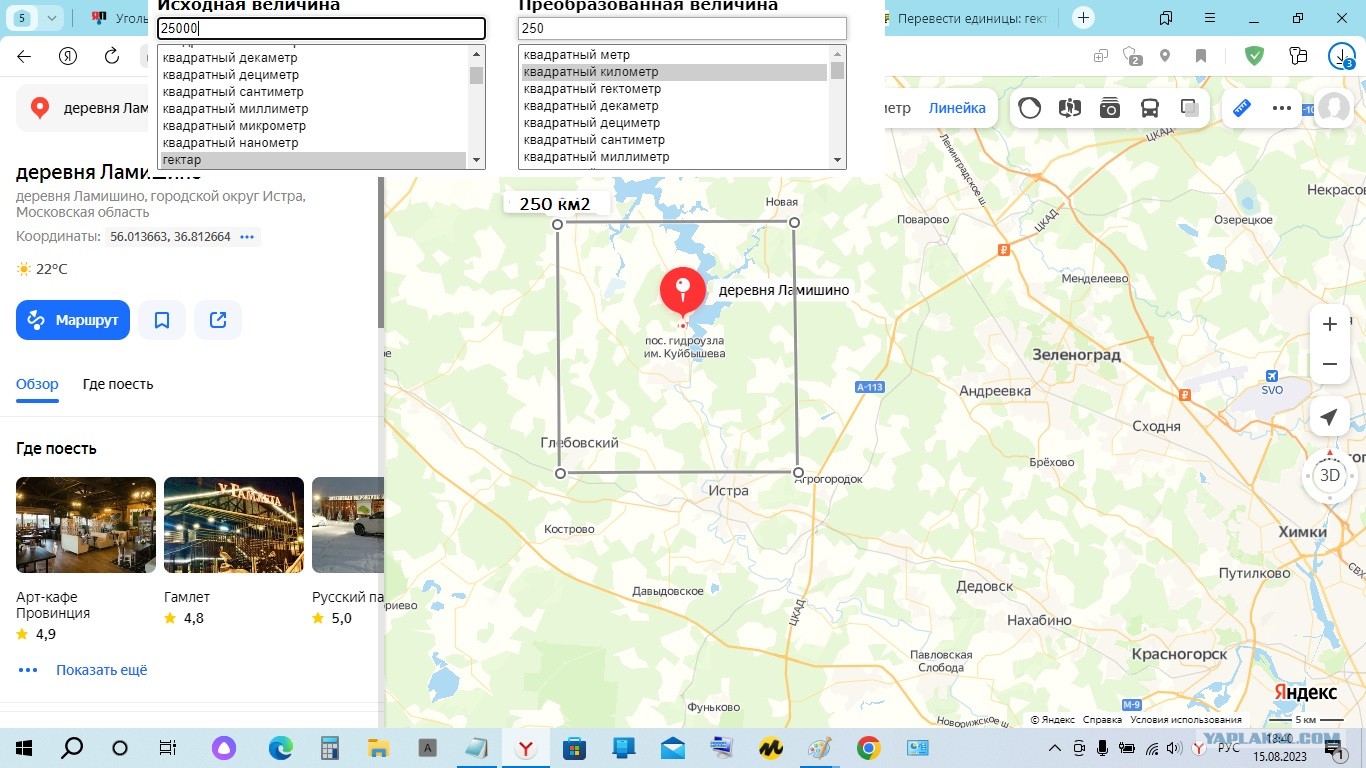Open the three-dots map tools menu
The width and height of the screenshot is (1366, 768).
click(1282, 108)
